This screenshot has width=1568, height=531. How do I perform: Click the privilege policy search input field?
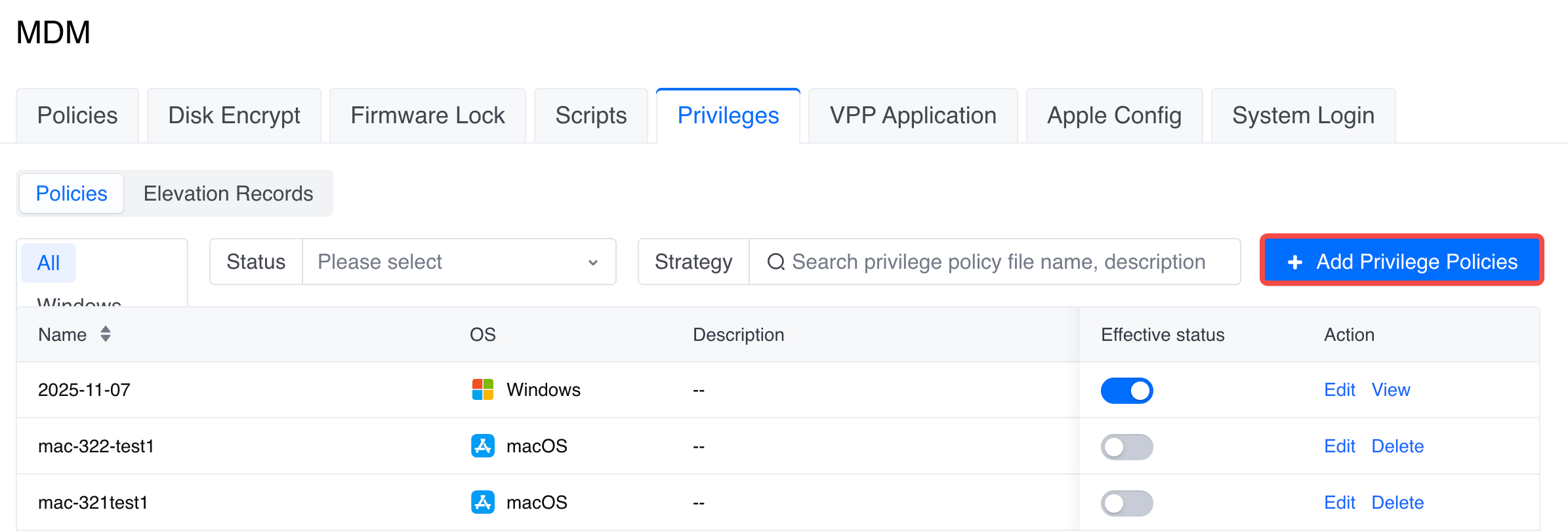coord(997,262)
